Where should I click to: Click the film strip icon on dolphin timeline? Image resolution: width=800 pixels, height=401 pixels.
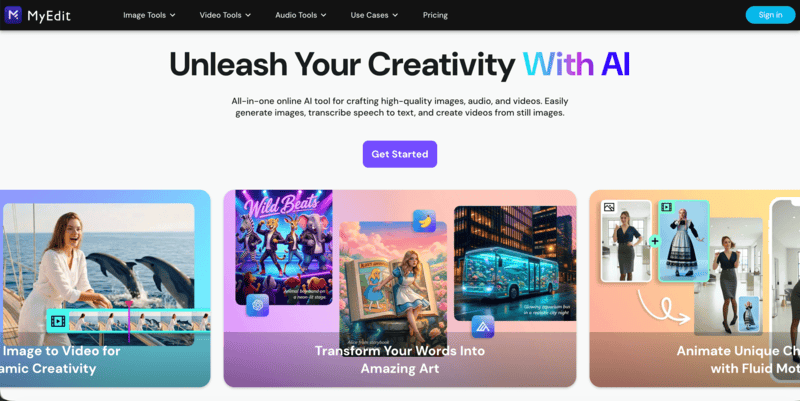coord(58,321)
